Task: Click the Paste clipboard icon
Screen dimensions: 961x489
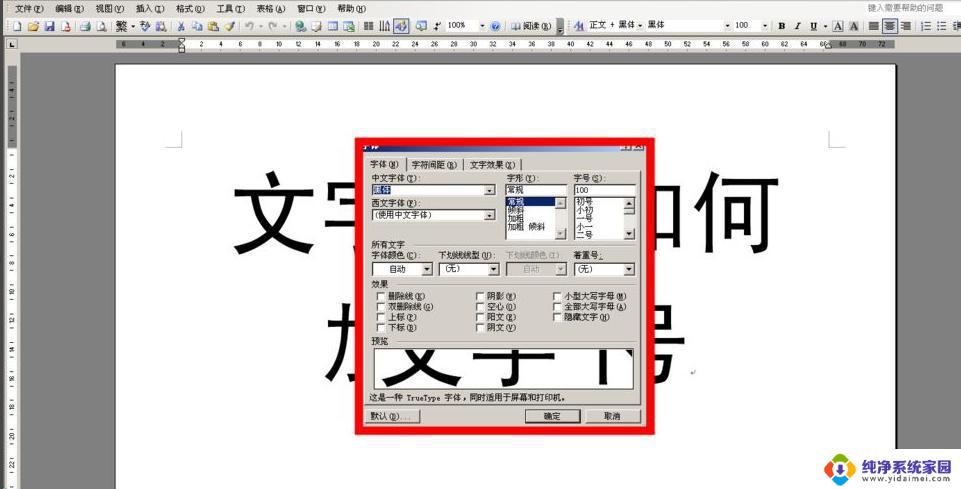Action: coord(213,26)
